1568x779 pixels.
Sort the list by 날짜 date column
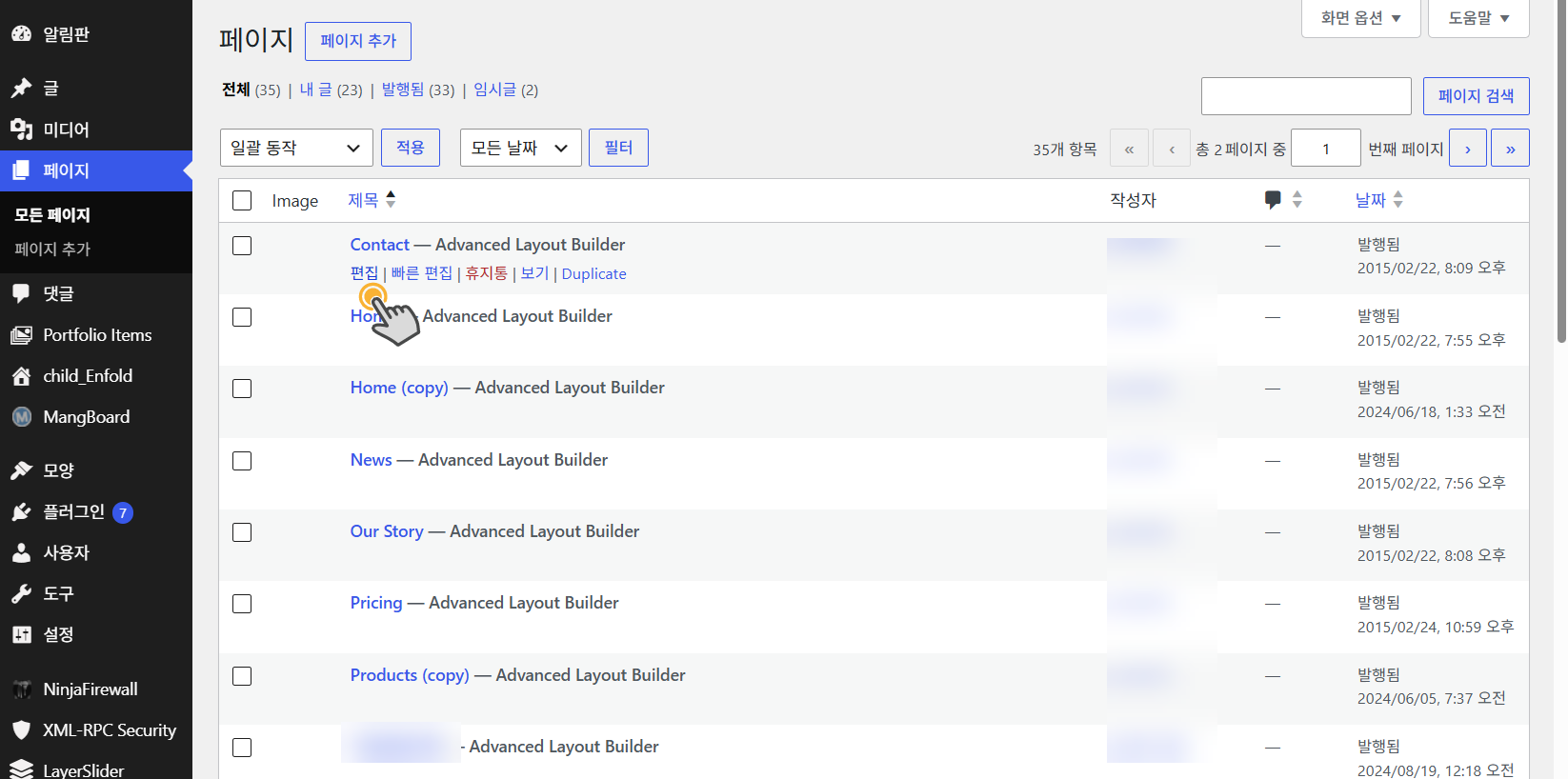point(1379,200)
